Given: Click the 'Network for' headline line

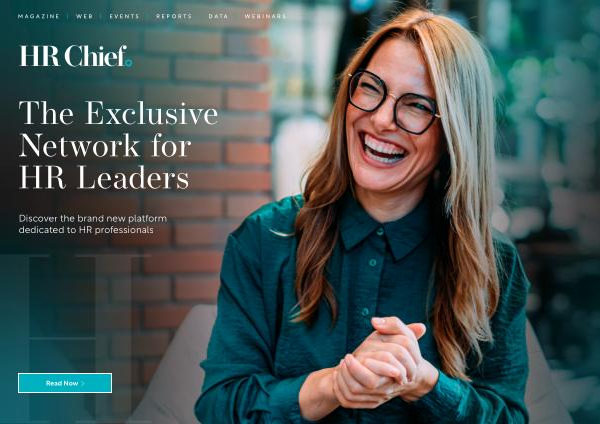Looking at the screenshot, I should click(105, 146).
